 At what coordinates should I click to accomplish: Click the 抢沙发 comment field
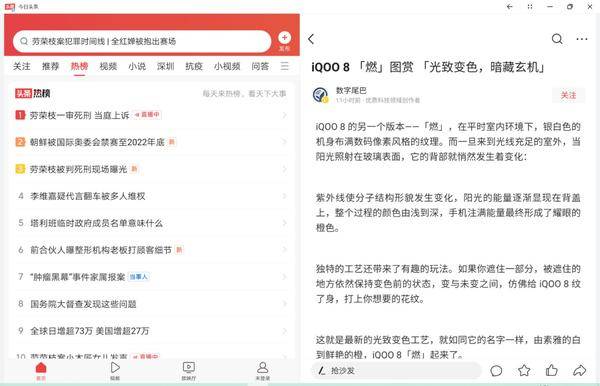point(396,370)
